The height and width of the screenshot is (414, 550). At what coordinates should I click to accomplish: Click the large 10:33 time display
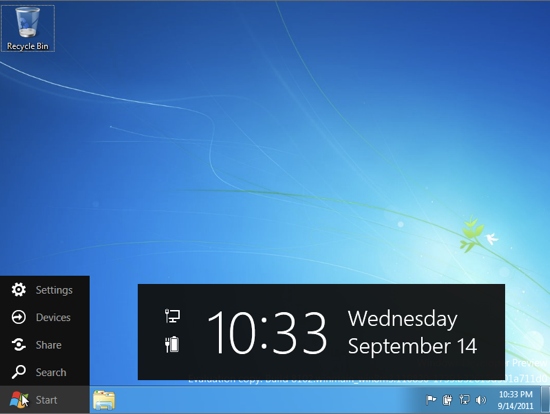coord(267,332)
